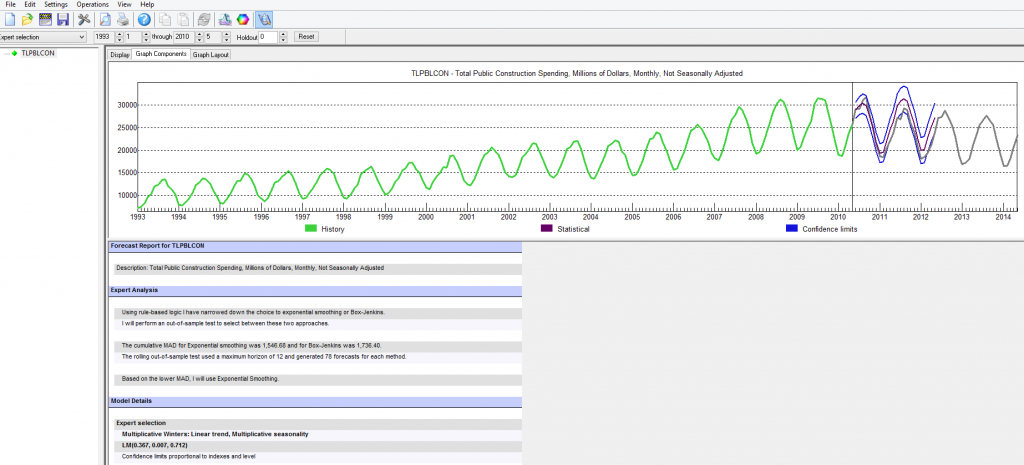Click the grayed Paste clipboard icon
The height and width of the screenshot is (465, 1024).
coord(182,20)
